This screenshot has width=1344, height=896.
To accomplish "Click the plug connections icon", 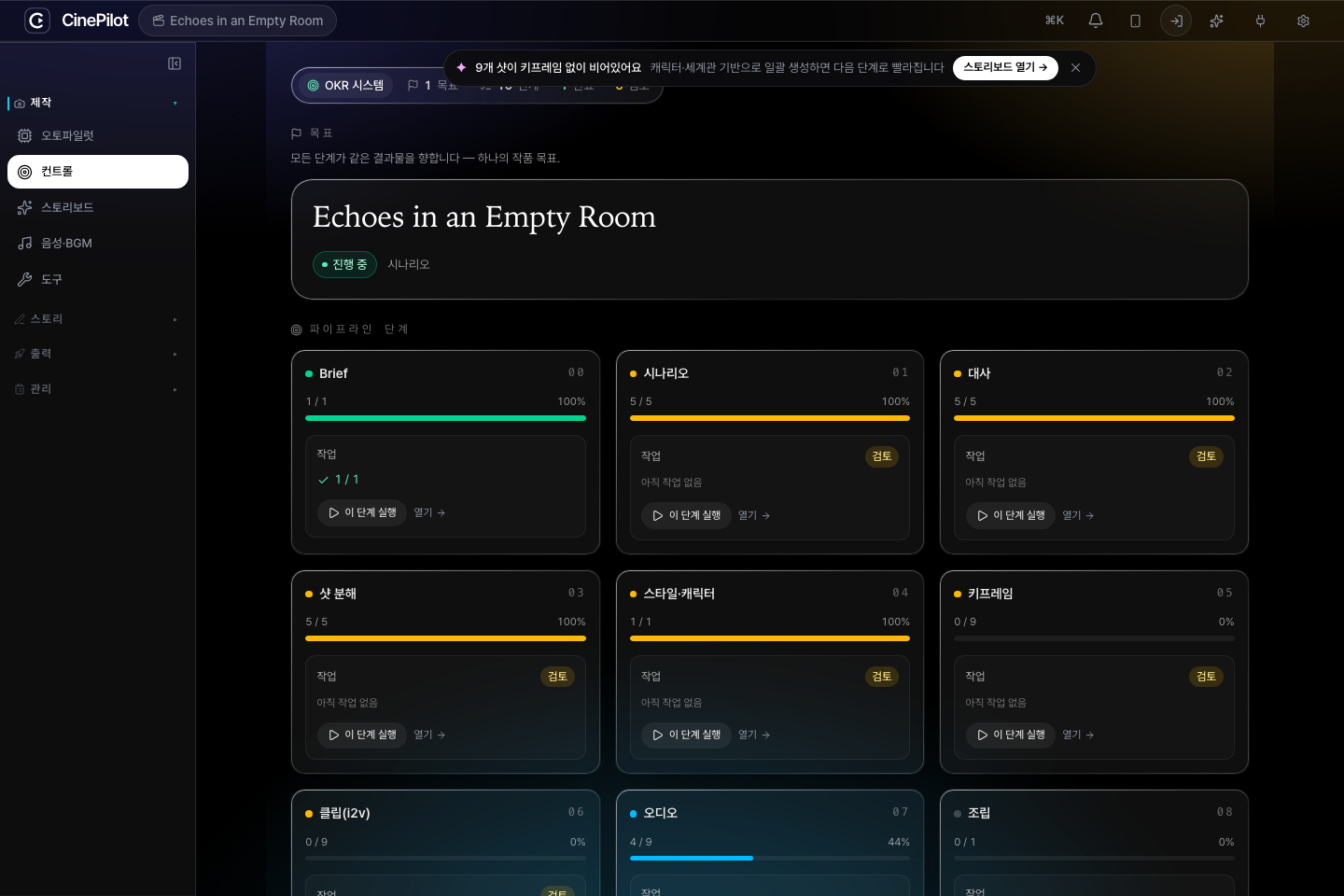I will [1260, 21].
